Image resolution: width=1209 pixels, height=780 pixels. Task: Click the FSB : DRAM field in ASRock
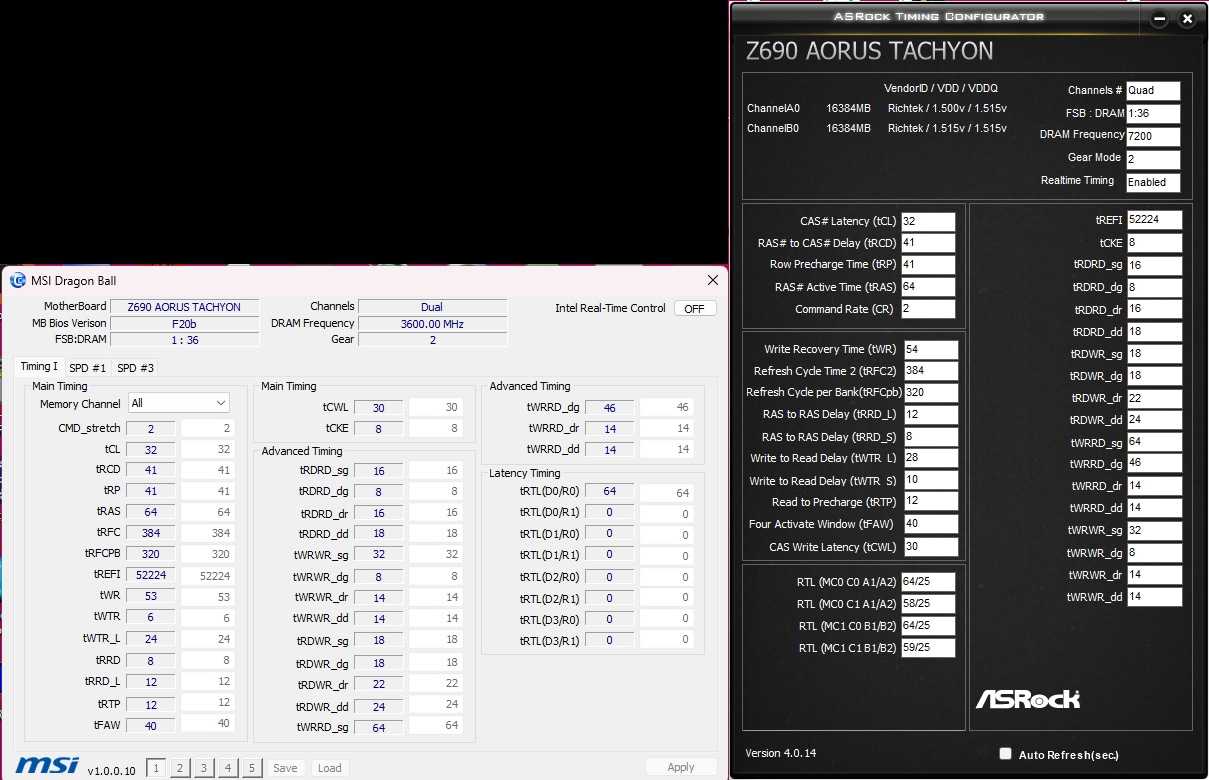pos(1153,113)
